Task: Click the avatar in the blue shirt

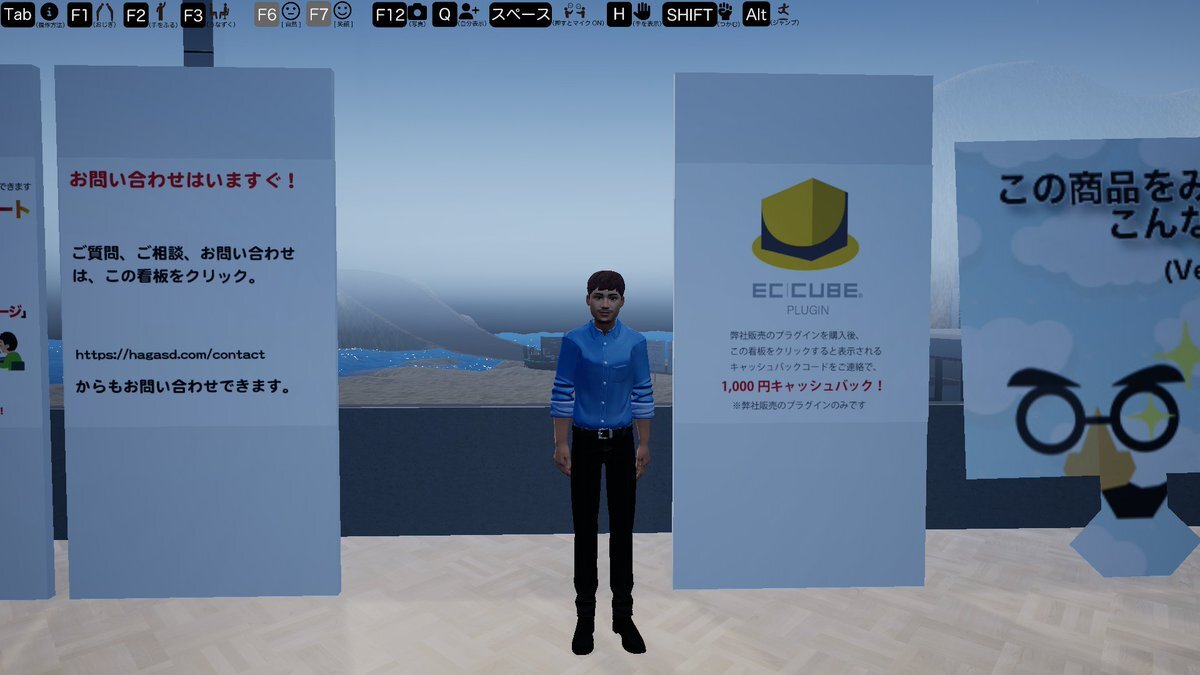Action: pos(602,461)
